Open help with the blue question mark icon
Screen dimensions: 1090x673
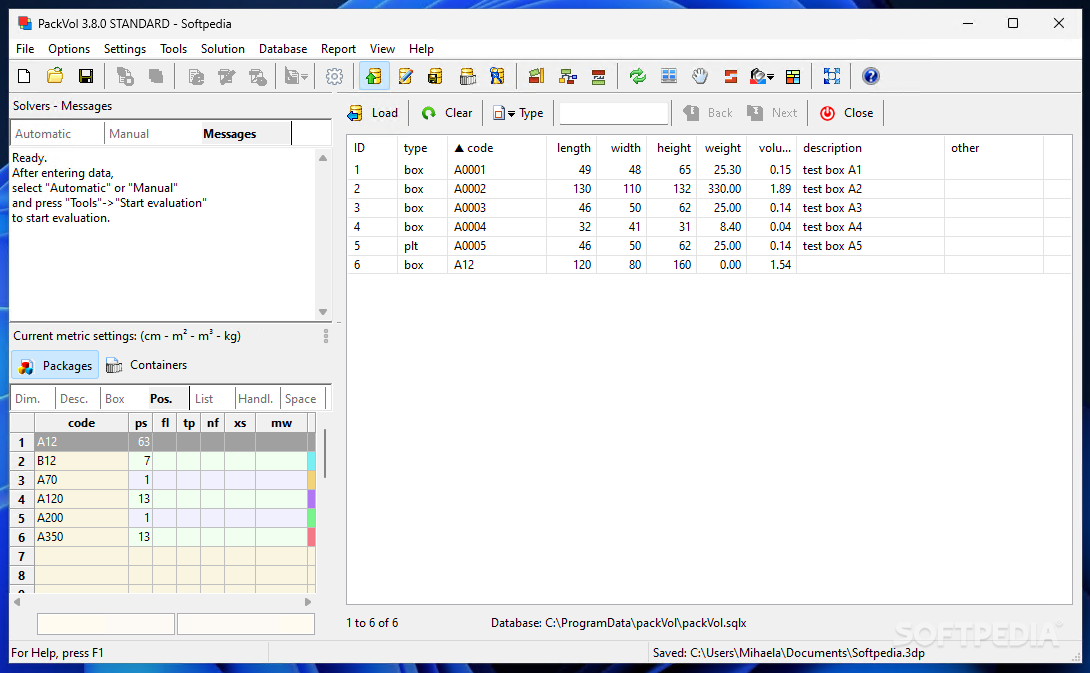coord(870,76)
